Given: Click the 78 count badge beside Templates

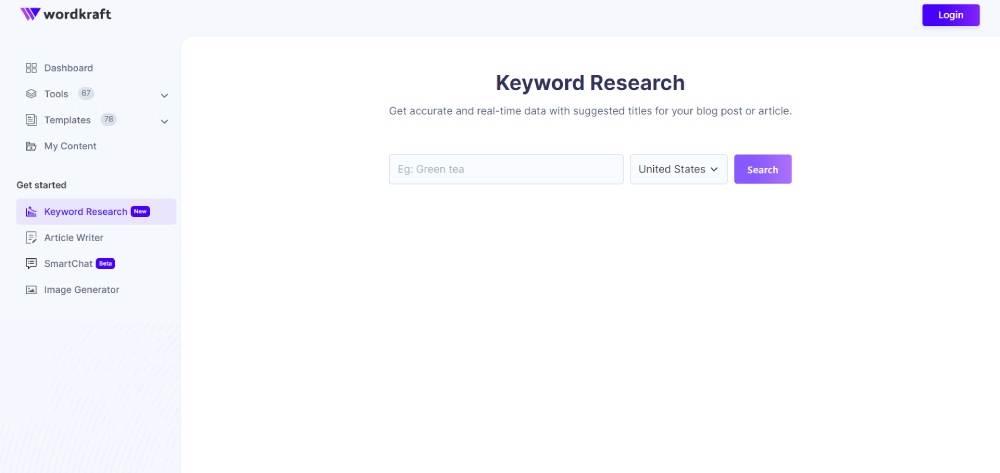Looking at the screenshot, I should pos(108,119).
